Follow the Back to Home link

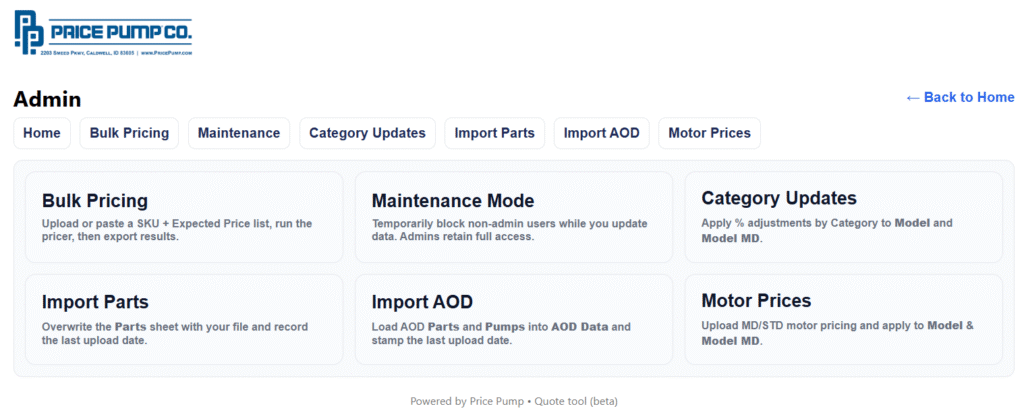point(959,97)
